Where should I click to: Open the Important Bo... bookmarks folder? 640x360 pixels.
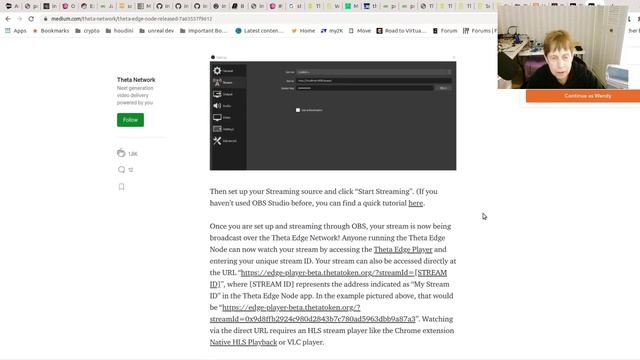[x=203, y=31]
